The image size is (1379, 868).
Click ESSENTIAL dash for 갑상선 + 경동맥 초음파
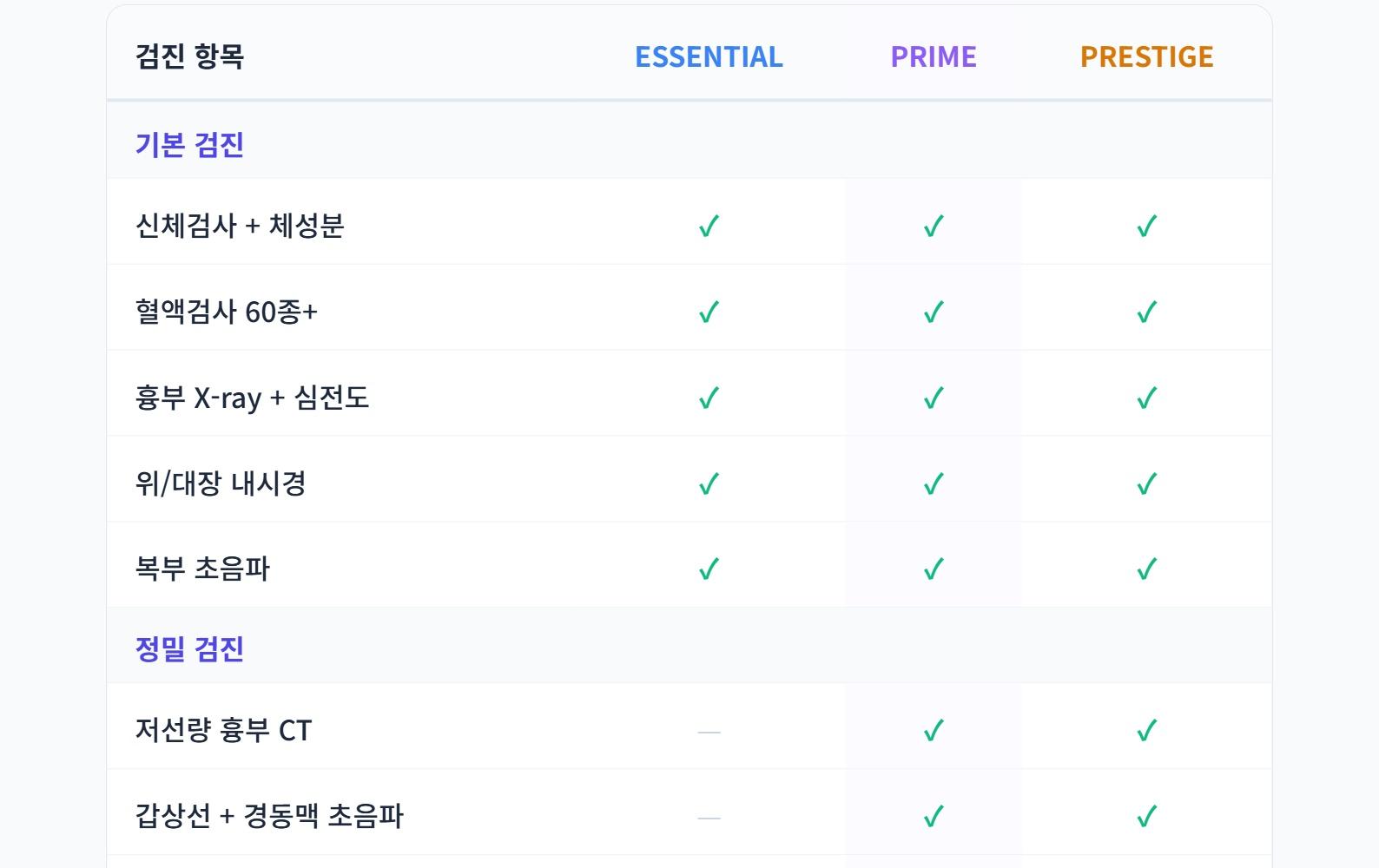[x=709, y=818]
